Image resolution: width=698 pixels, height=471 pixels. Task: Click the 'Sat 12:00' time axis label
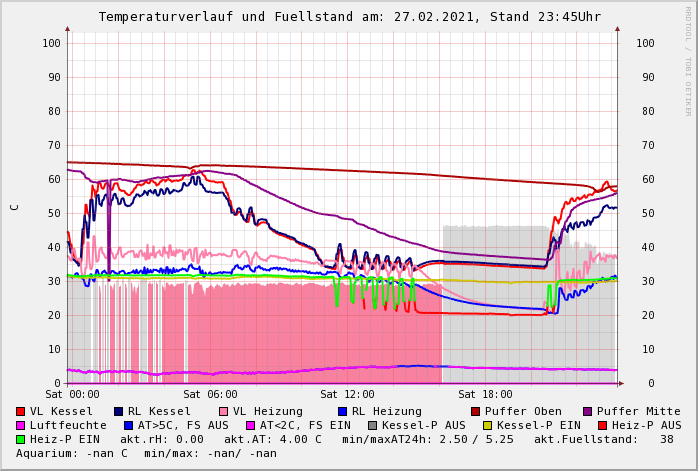[x=347, y=394]
